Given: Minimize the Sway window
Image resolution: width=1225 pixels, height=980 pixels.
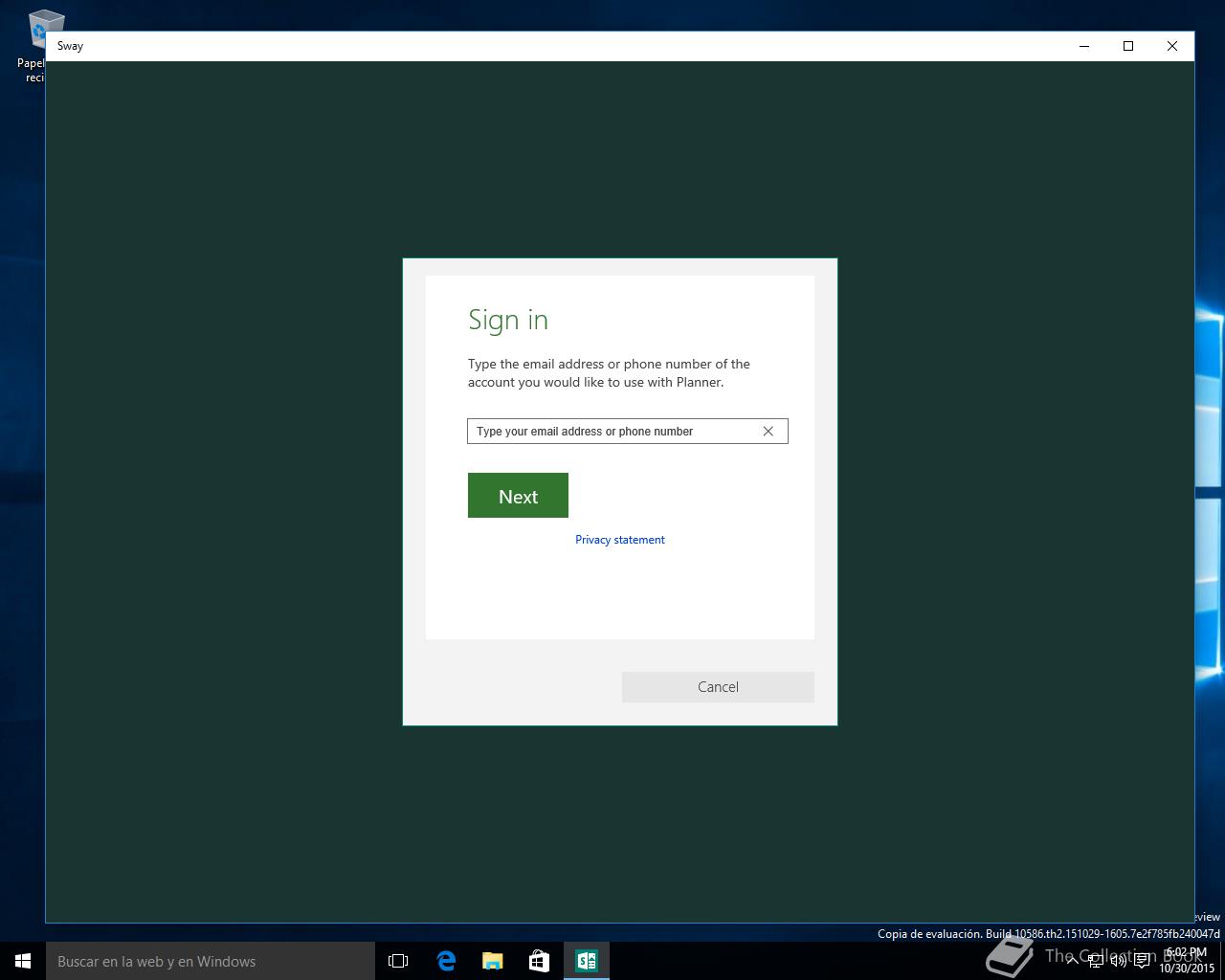Looking at the screenshot, I should point(1084,46).
